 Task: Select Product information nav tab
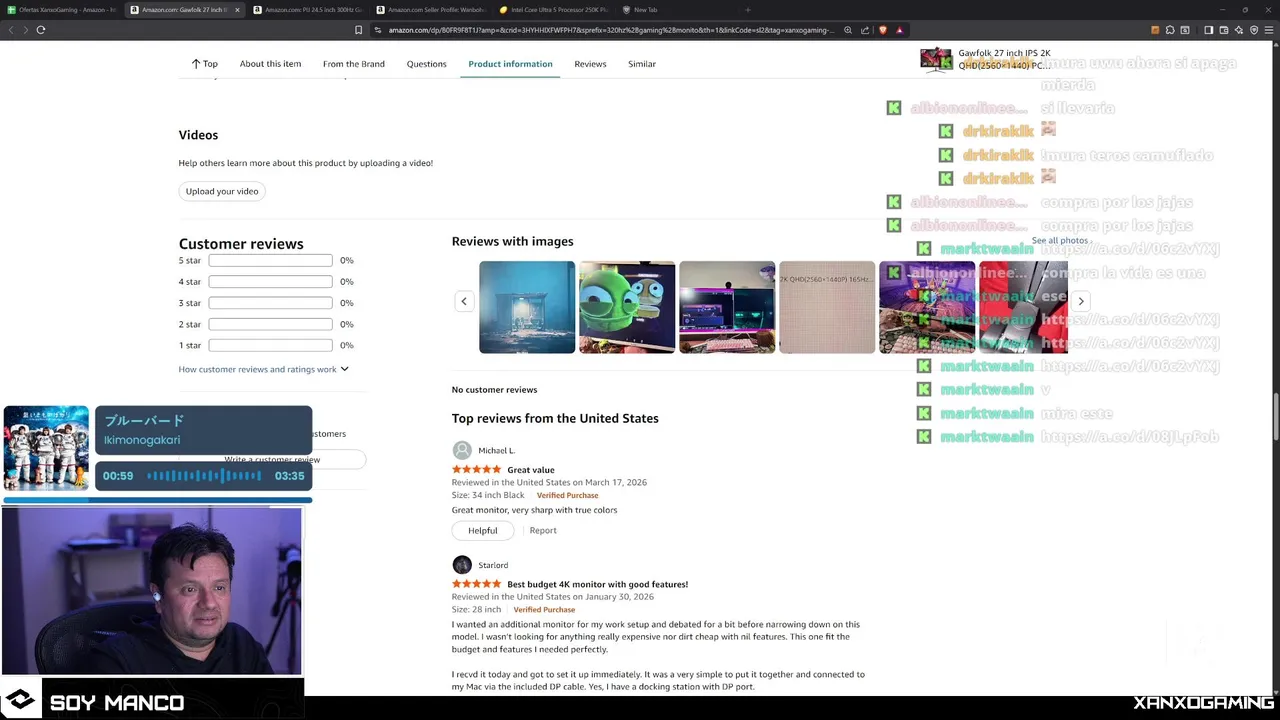click(x=510, y=64)
